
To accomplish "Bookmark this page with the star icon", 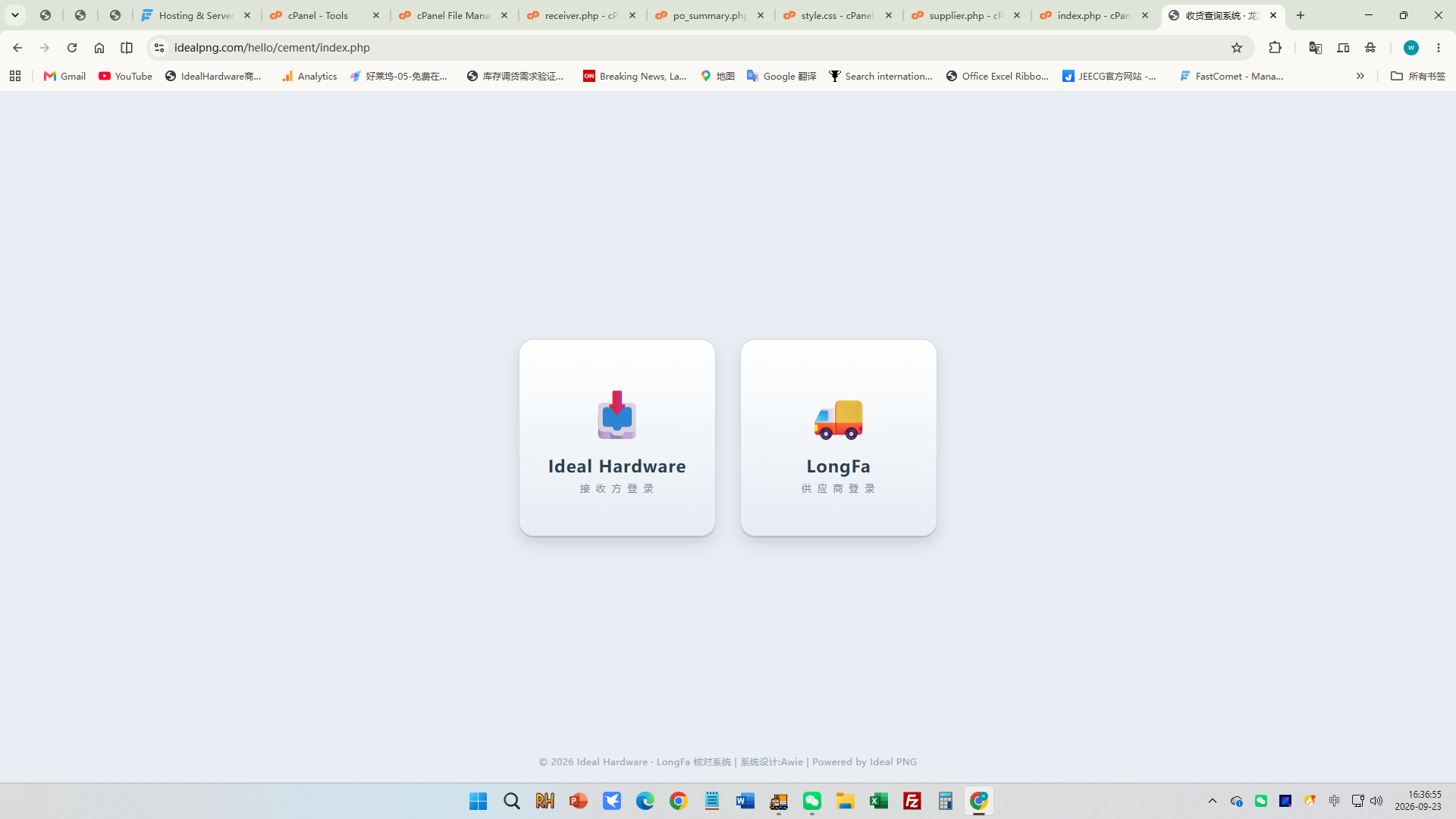I will pyautogui.click(x=1237, y=48).
